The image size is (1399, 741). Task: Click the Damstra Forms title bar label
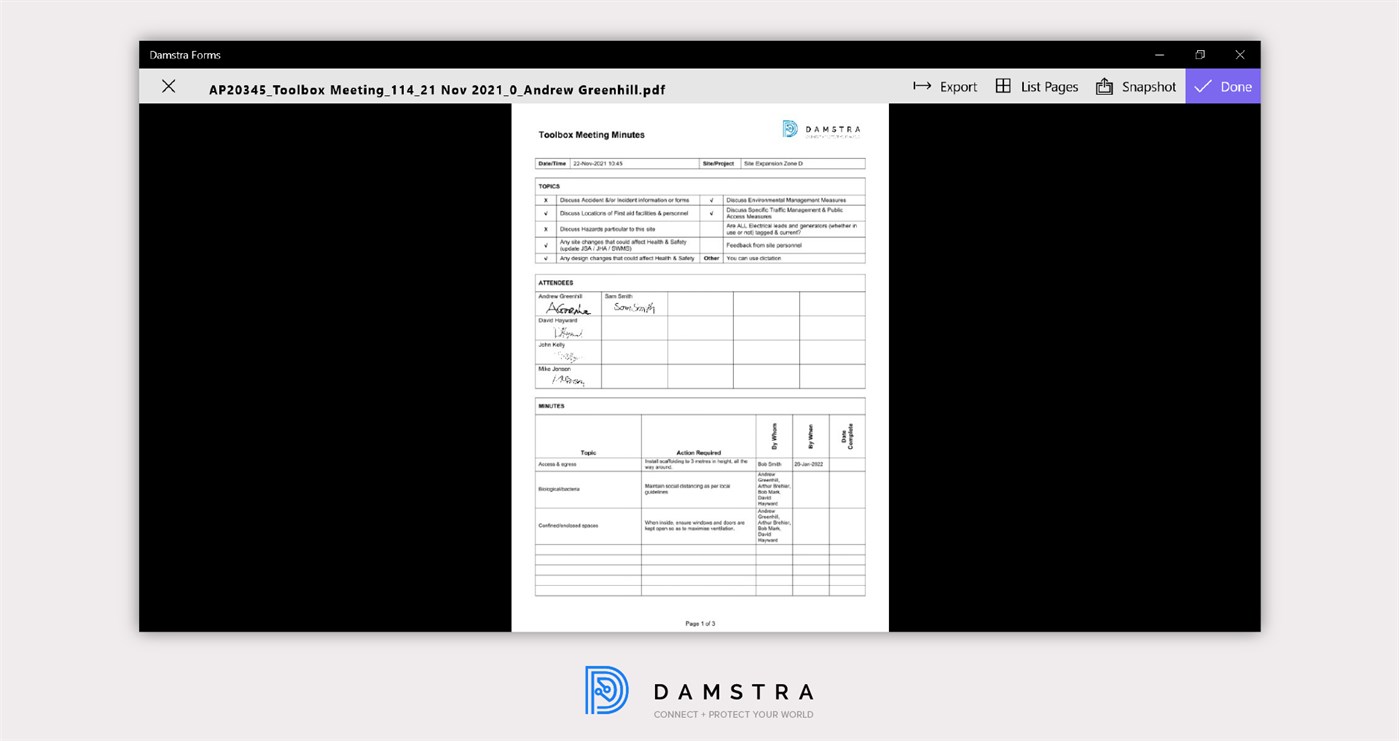(x=186, y=54)
